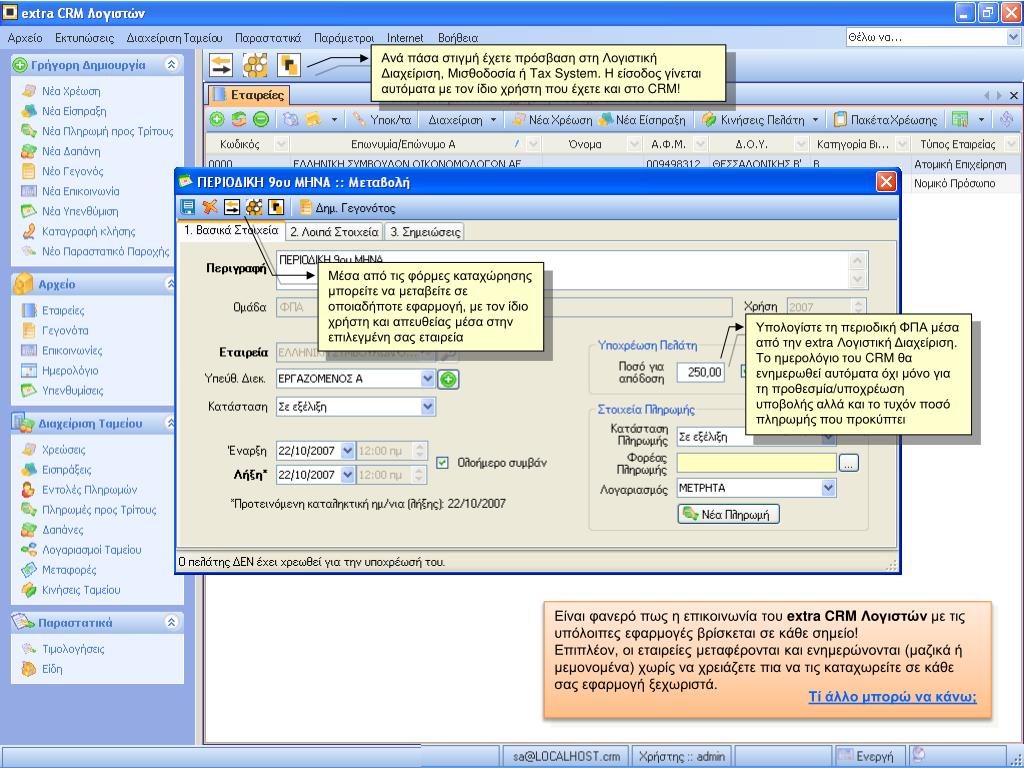1024x768 pixels.
Task: Open Διαχείριση Ταμείου menu
Action: (174, 38)
